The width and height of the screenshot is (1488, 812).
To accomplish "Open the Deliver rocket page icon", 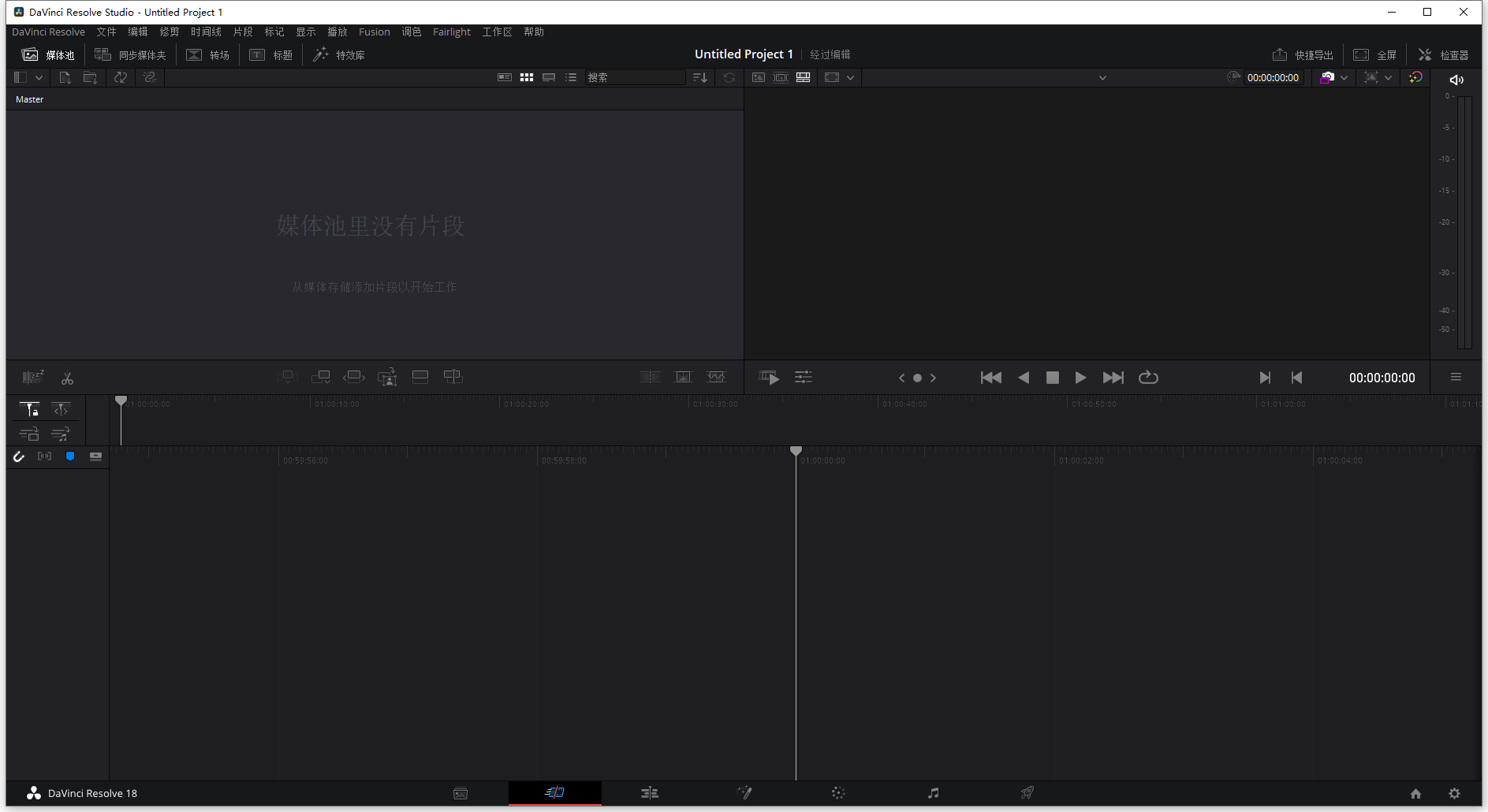I will [x=1027, y=793].
